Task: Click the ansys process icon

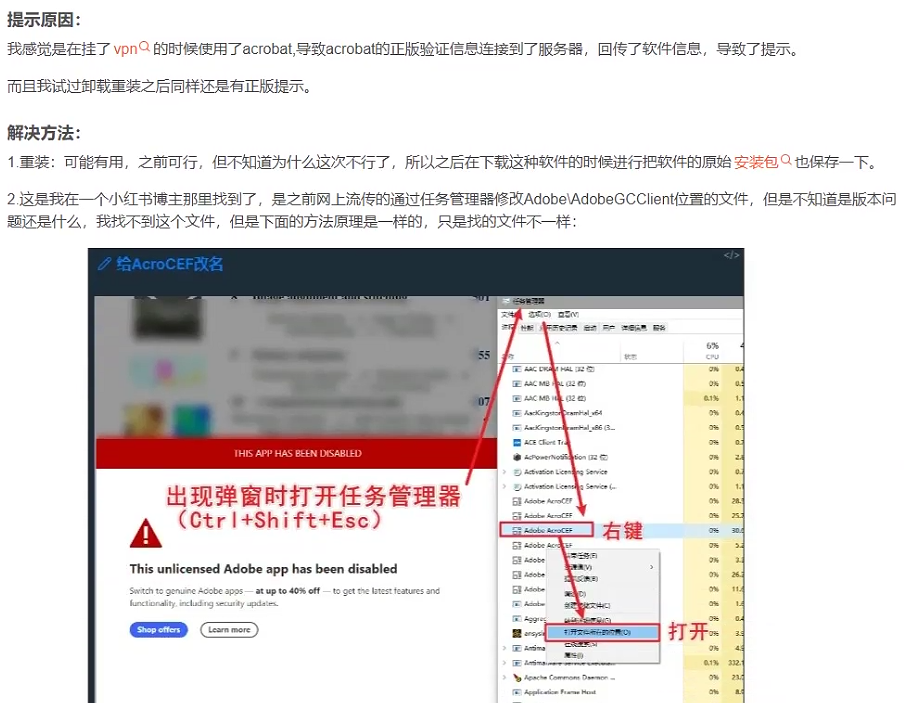Action: (517, 633)
